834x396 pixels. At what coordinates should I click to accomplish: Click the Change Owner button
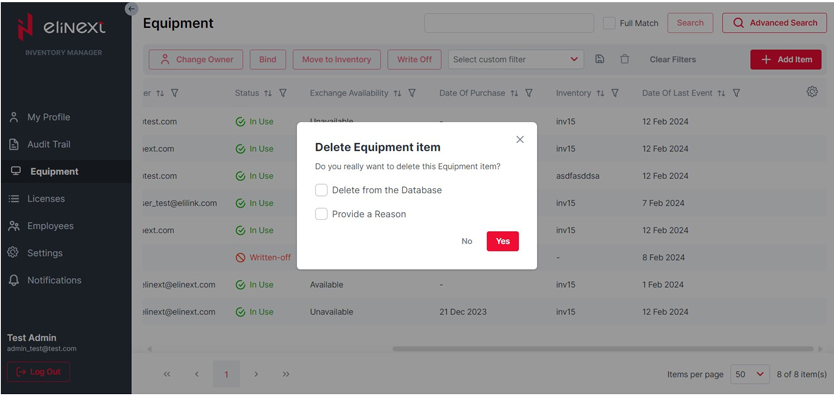click(196, 60)
